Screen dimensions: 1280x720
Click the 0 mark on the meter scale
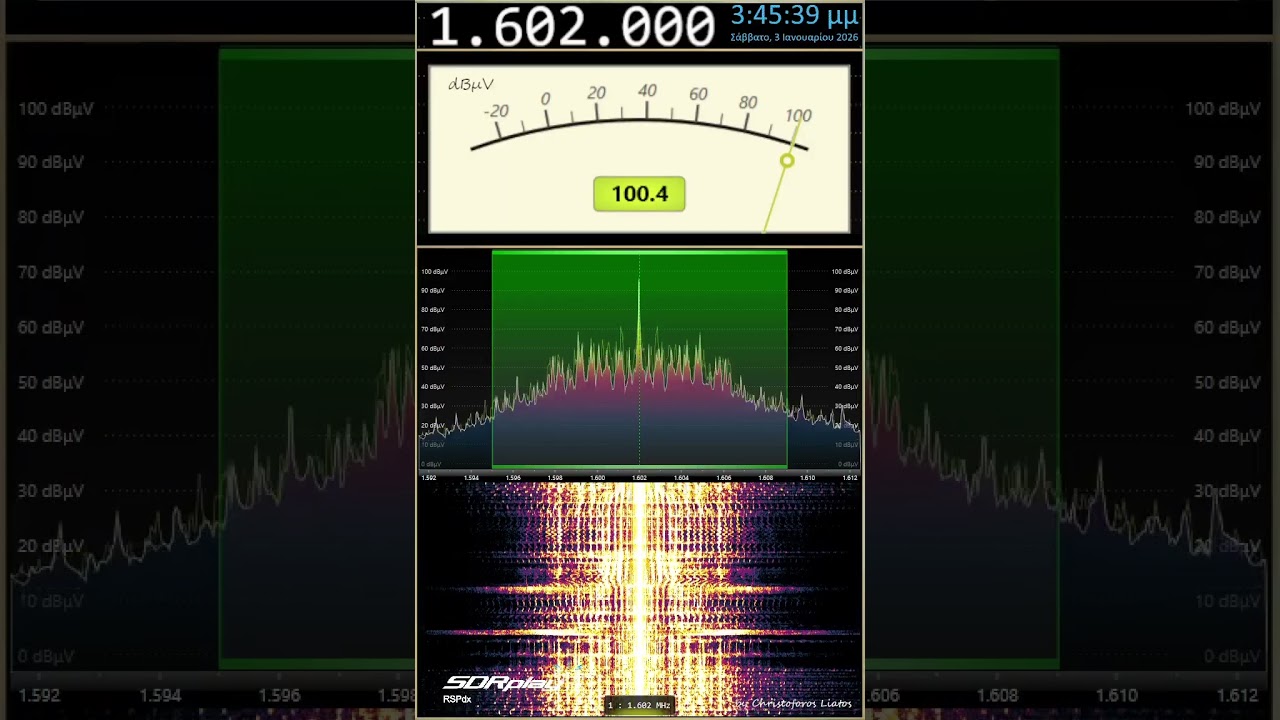tap(545, 99)
